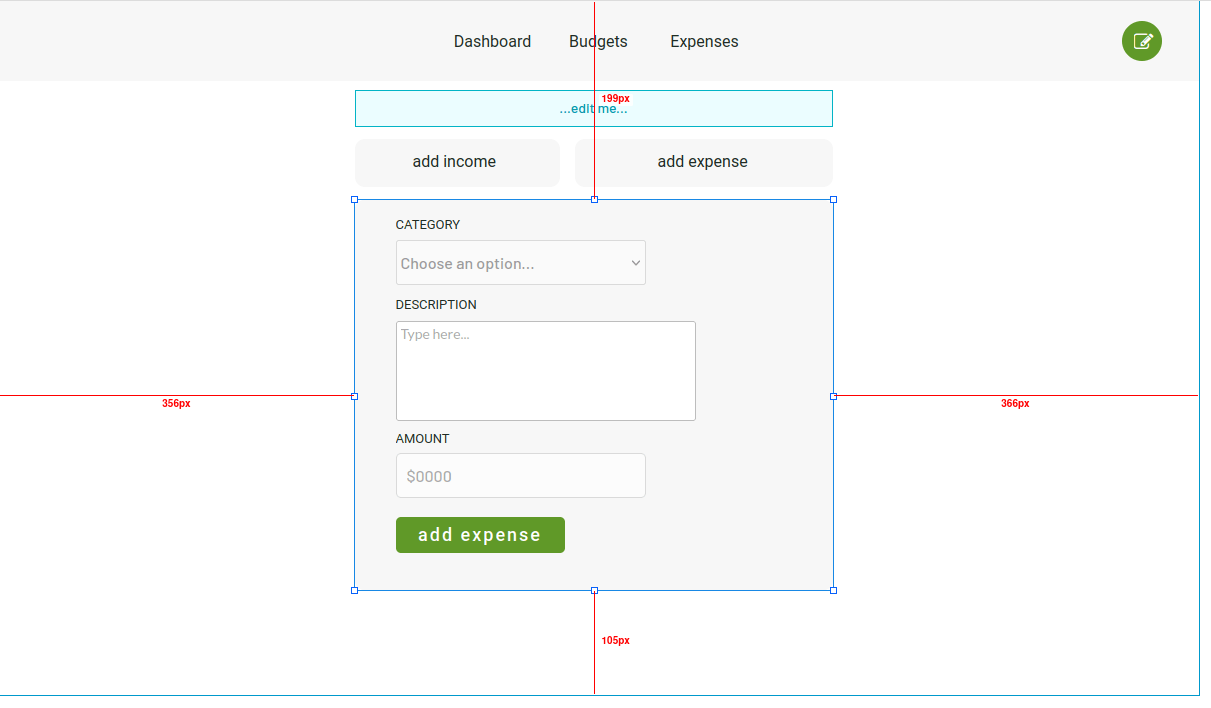Click the Amount input showing $0000
This screenshot has width=1211, height=708.
(520, 475)
